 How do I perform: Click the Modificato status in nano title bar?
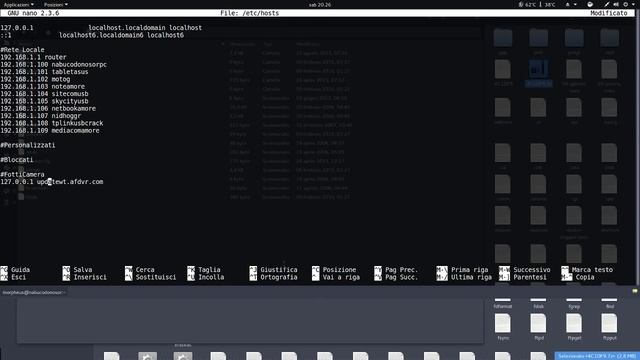pyautogui.click(x=609, y=13)
